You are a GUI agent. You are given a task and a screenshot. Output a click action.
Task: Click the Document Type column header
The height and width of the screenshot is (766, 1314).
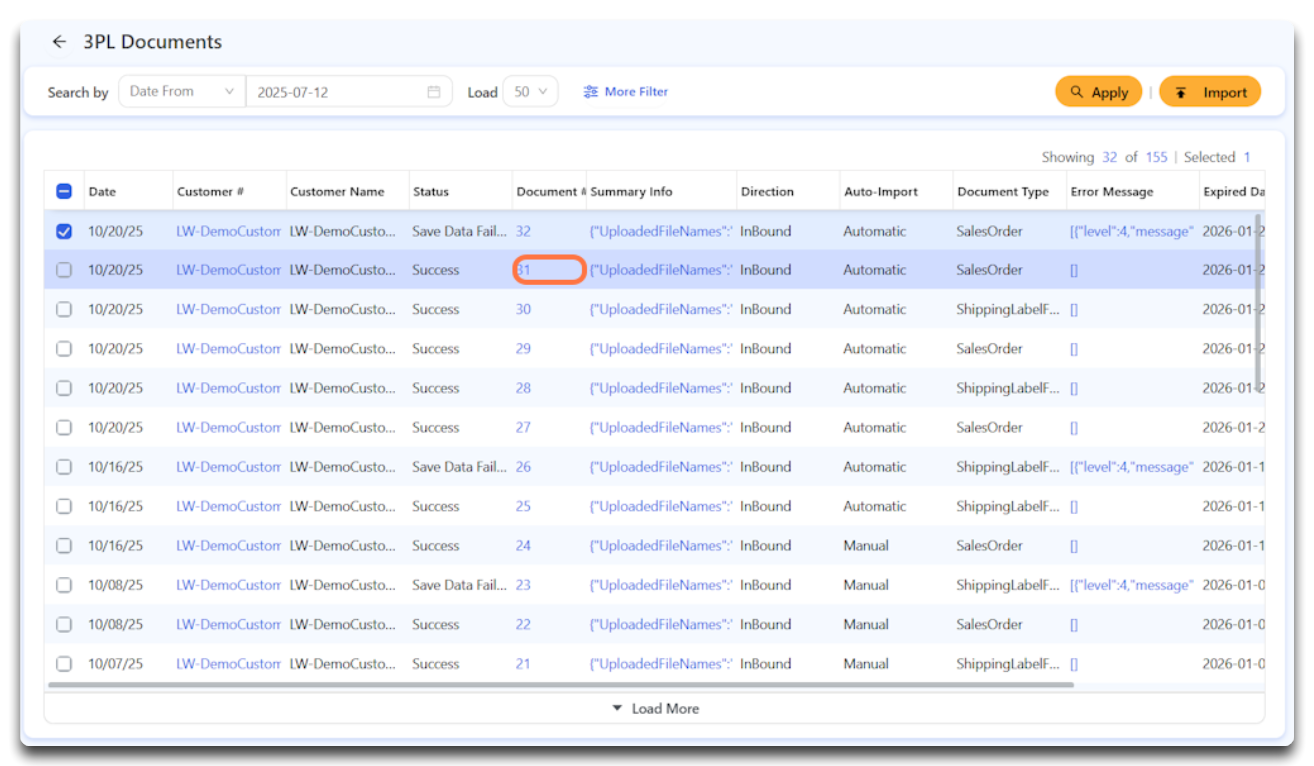coord(1003,192)
